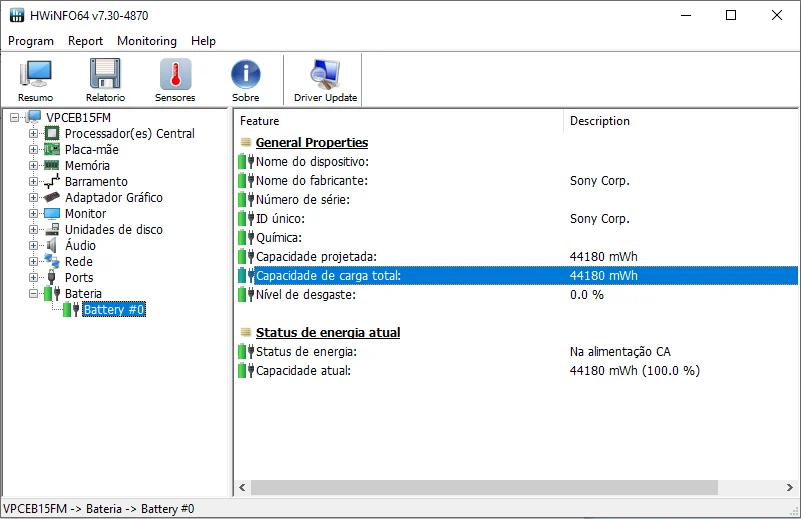The height and width of the screenshot is (519, 801).
Task: Click the Rede network icon
Action: point(52,261)
